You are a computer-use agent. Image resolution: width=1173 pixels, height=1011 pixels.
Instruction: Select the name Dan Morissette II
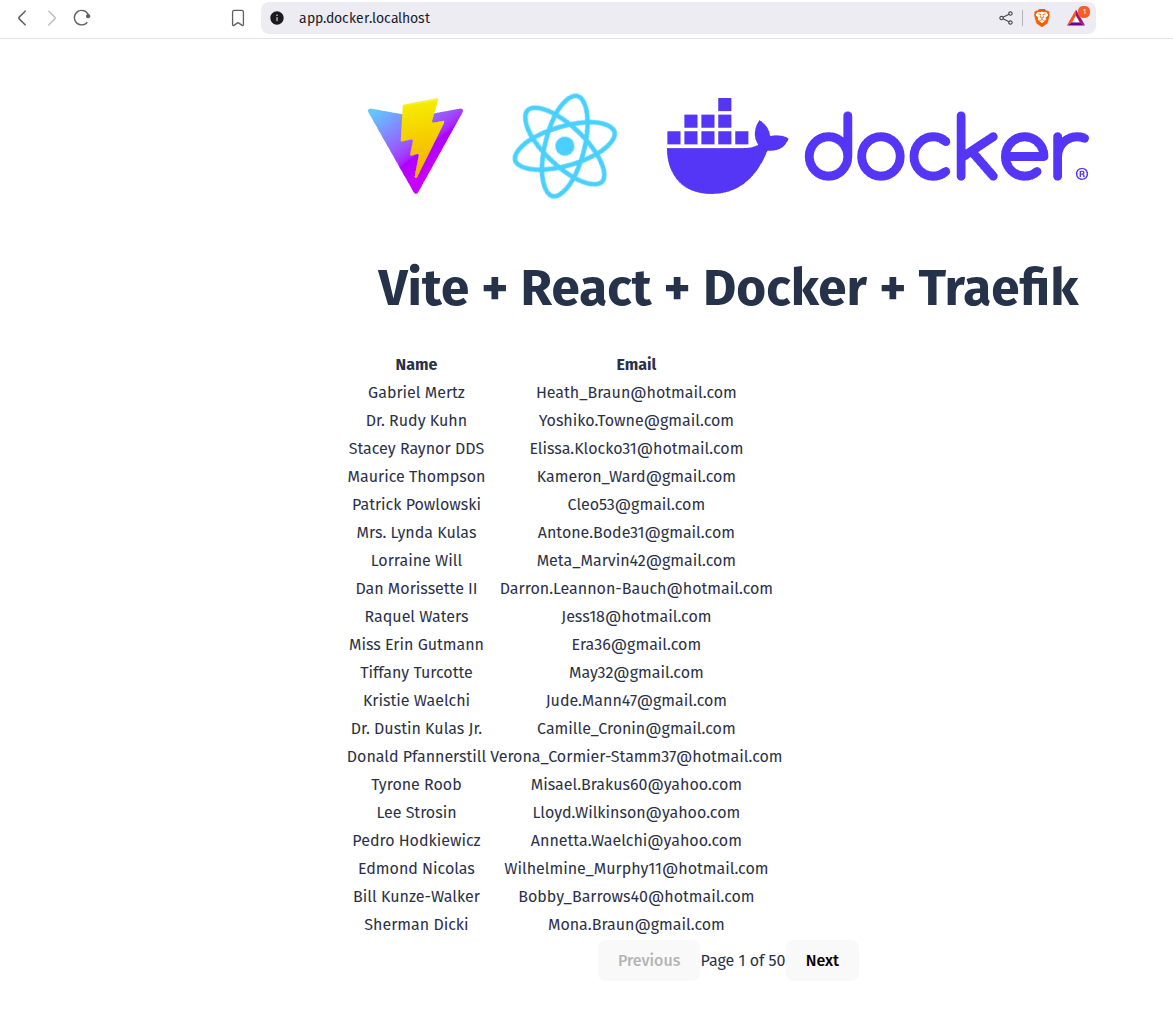point(416,588)
